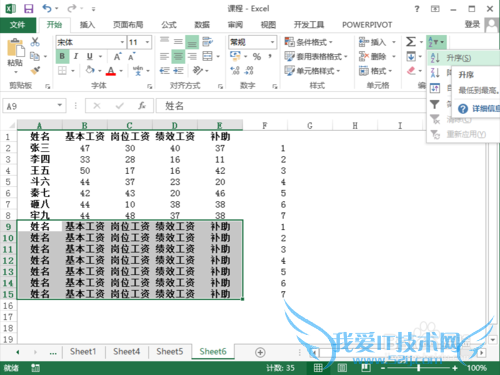Toggle bottom align button
This screenshot has height=375, width=500.
[192, 42]
